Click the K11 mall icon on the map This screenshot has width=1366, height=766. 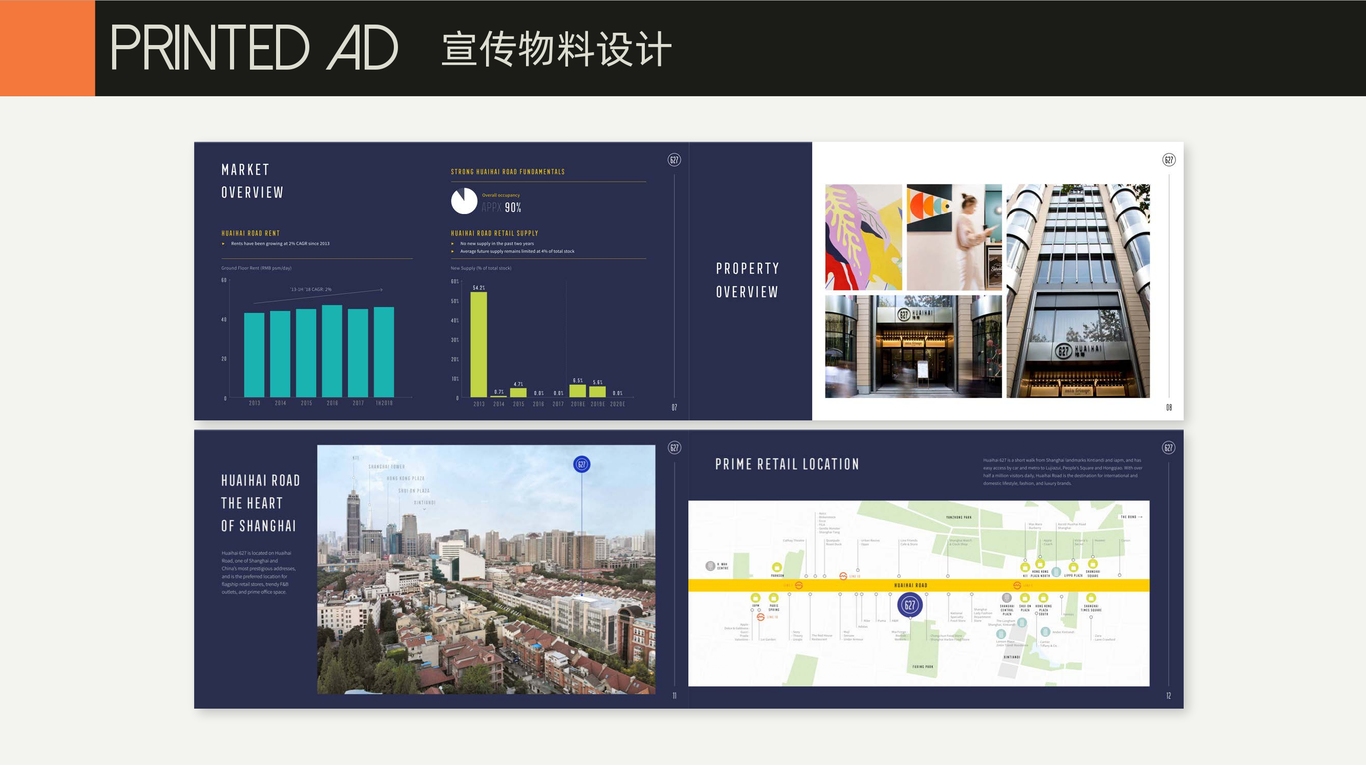pyautogui.click(x=1025, y=567)
